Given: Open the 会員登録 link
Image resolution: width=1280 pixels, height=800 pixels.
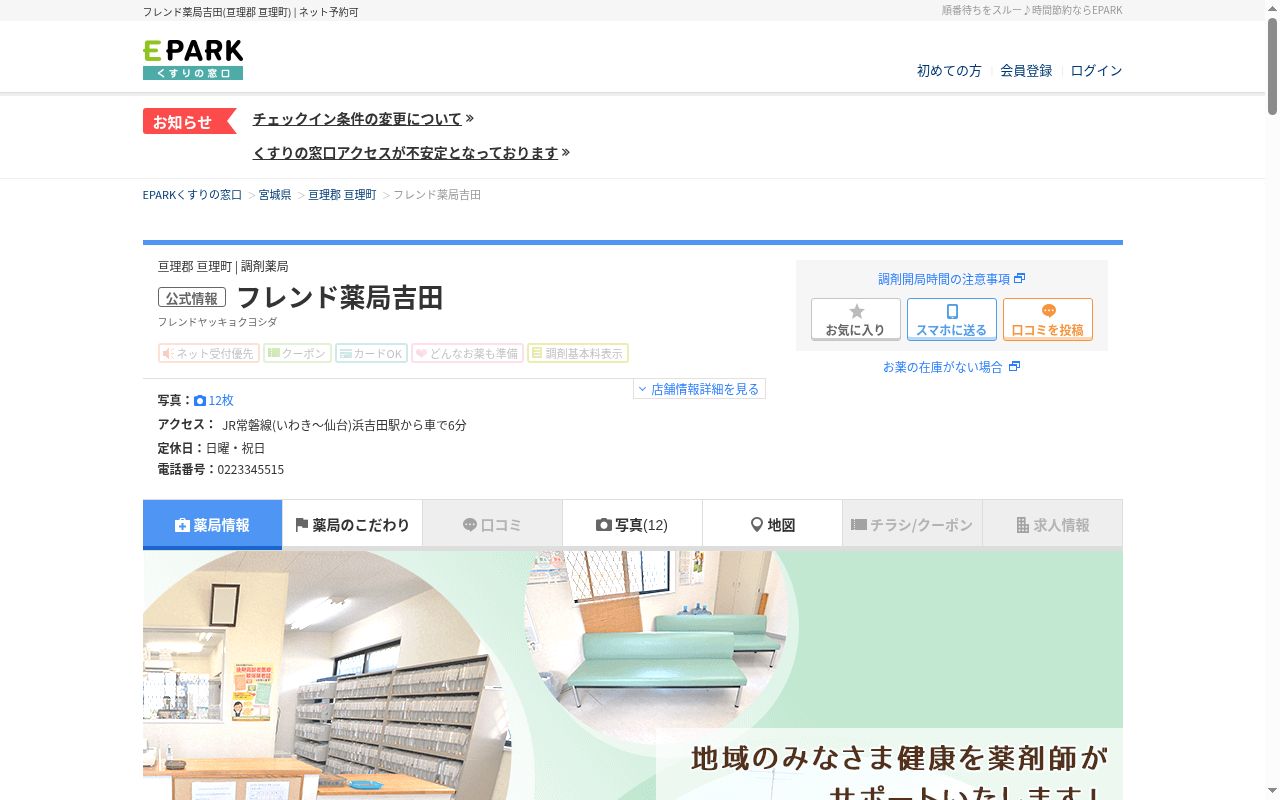Looking at the screenshot, I should [1026, 71].
